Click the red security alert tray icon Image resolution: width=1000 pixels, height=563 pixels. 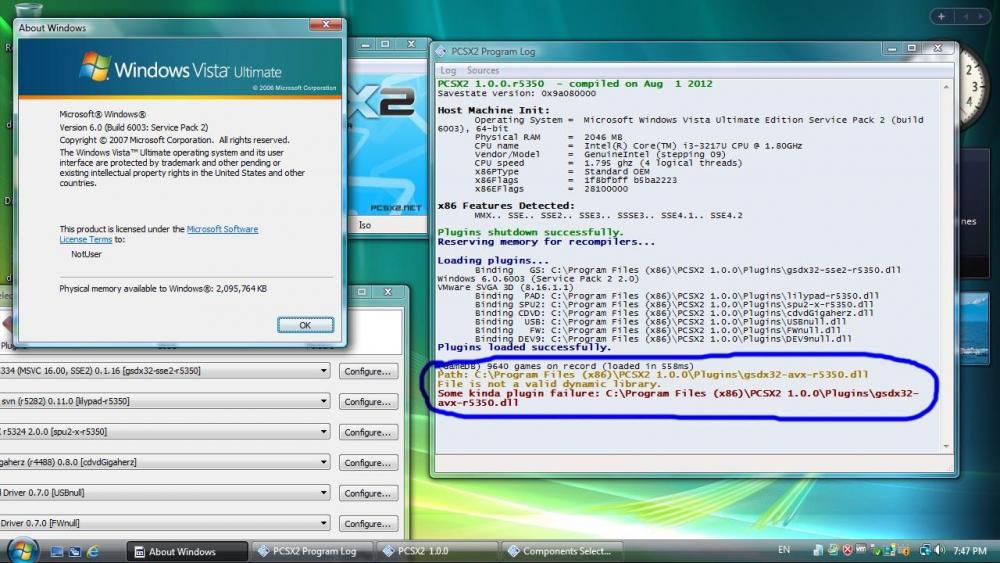(847, 550)
